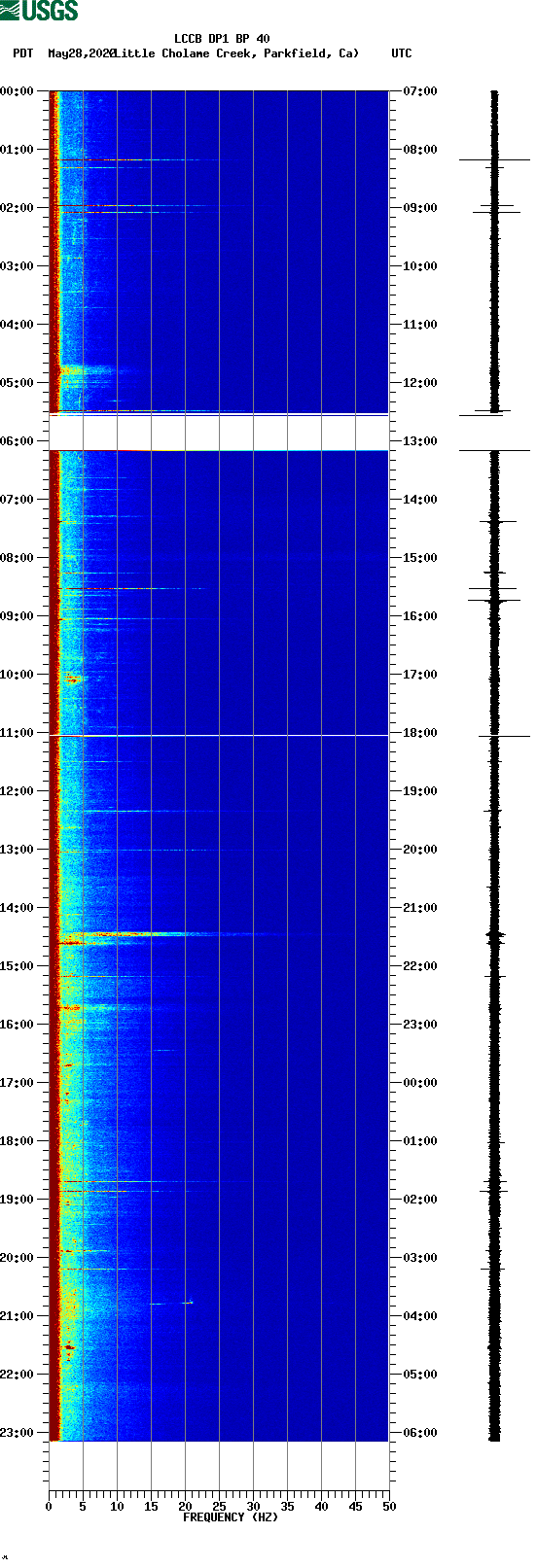
Task: Click the 20:00 PDT time label
Action: [x=18, y=1258]
